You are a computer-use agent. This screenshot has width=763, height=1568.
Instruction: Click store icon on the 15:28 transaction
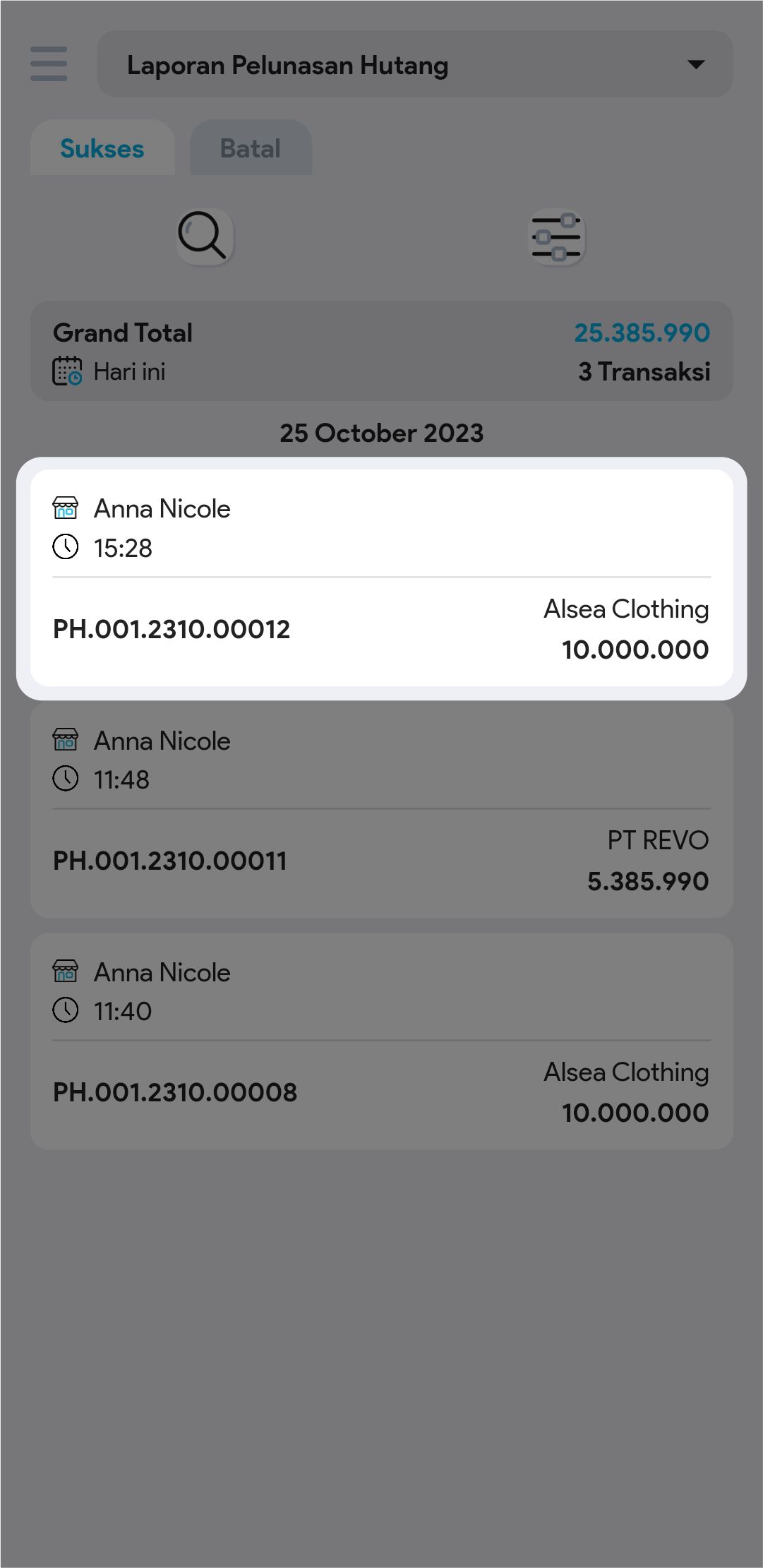pos(66,508)
